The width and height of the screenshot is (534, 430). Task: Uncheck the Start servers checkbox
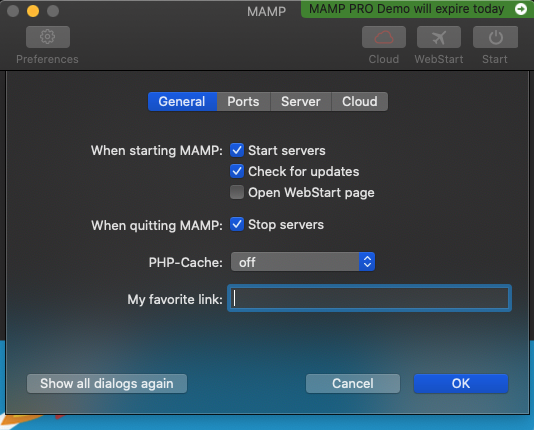237,150
